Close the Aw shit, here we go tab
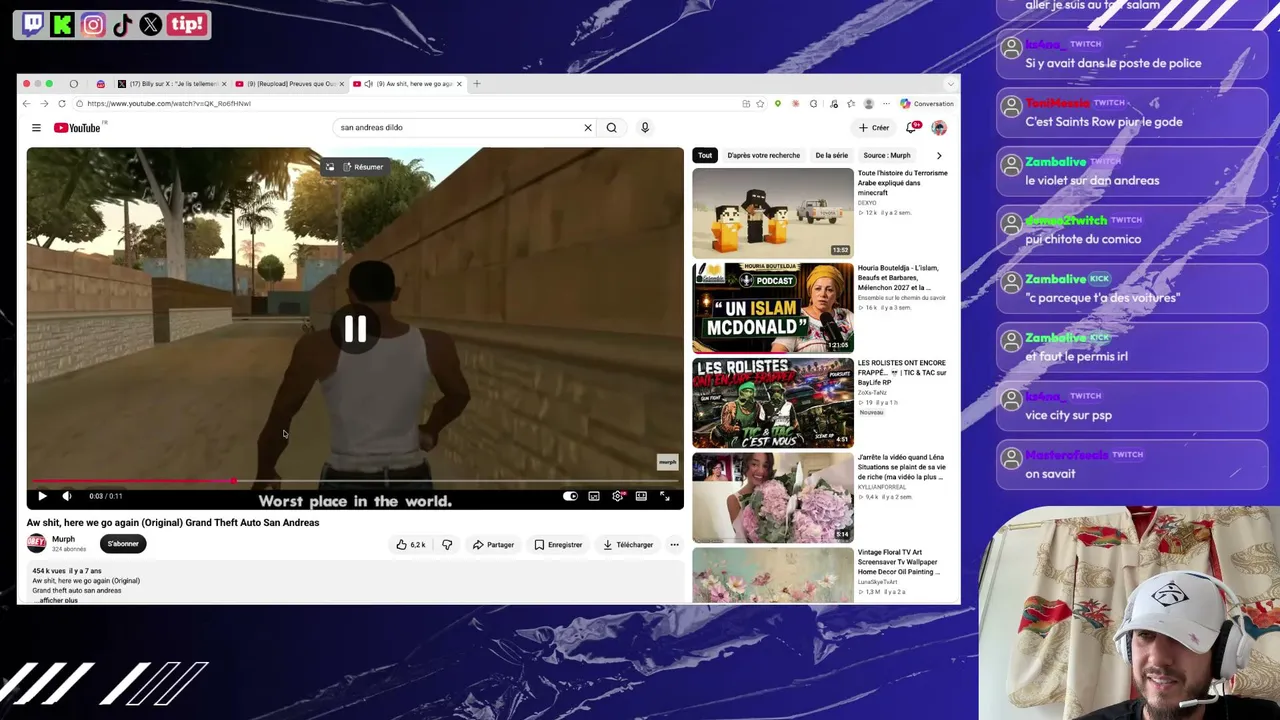This screenshot has width=1280, height=720. click(459, 84)
